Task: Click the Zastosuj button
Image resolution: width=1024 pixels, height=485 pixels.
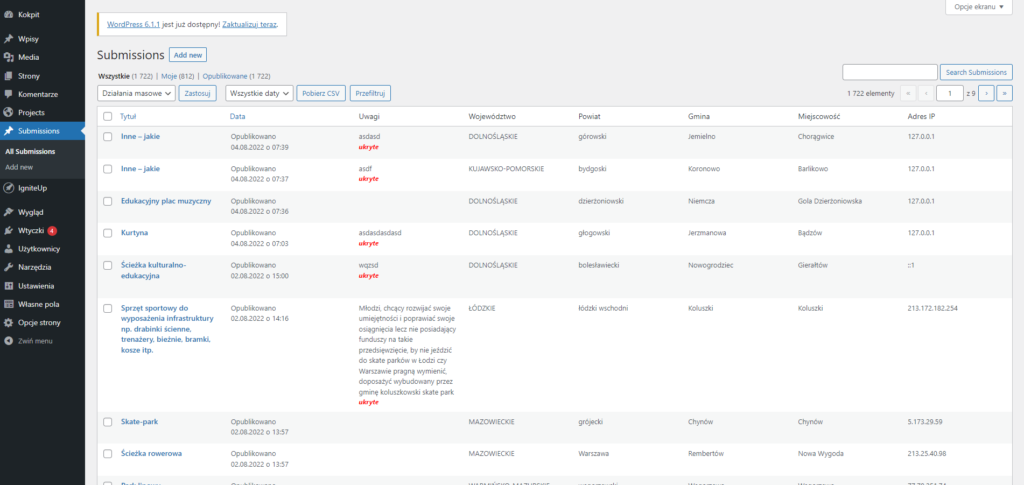Action: (x=197, y=93)
